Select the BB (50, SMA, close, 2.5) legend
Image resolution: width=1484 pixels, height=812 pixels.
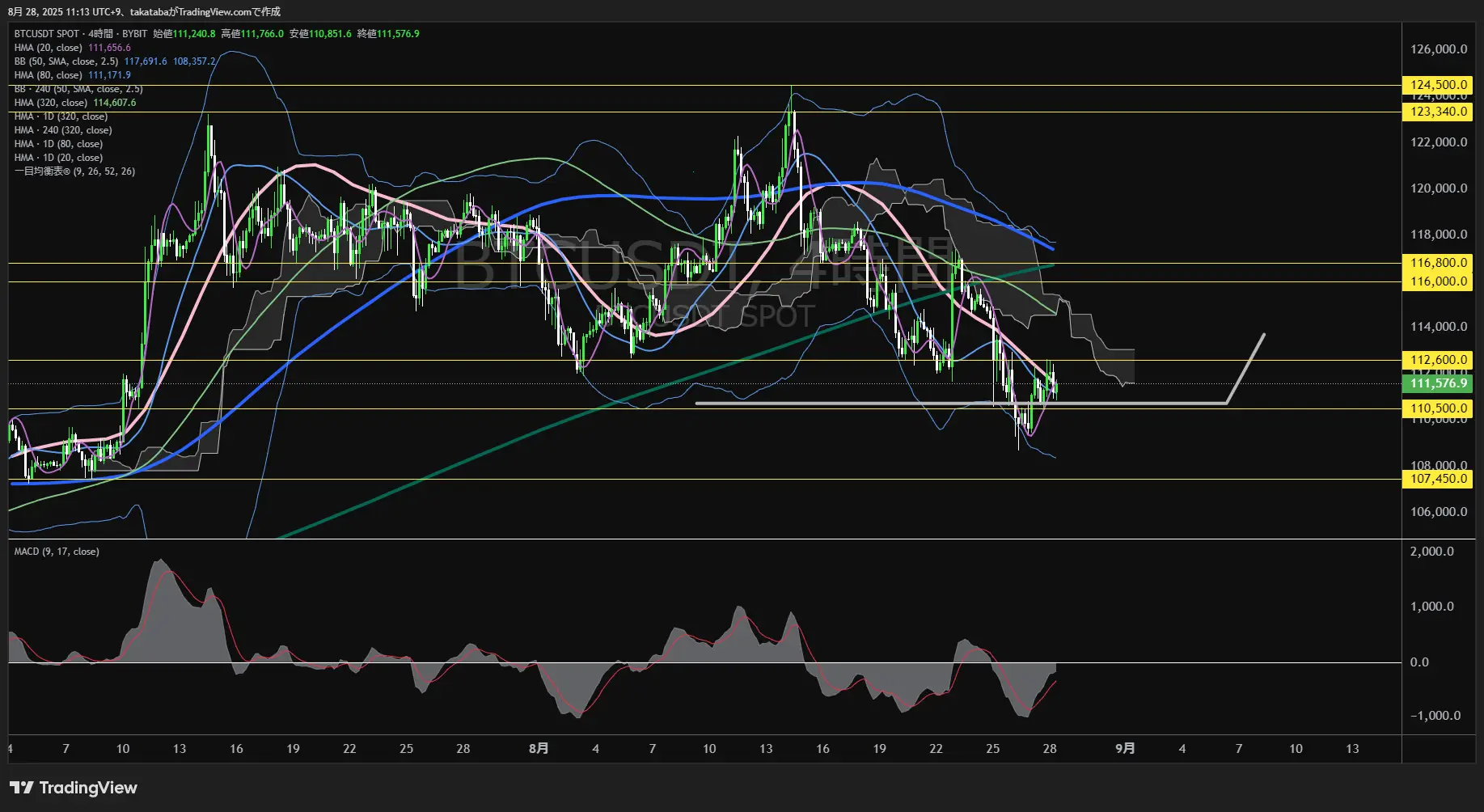point(66,61)
